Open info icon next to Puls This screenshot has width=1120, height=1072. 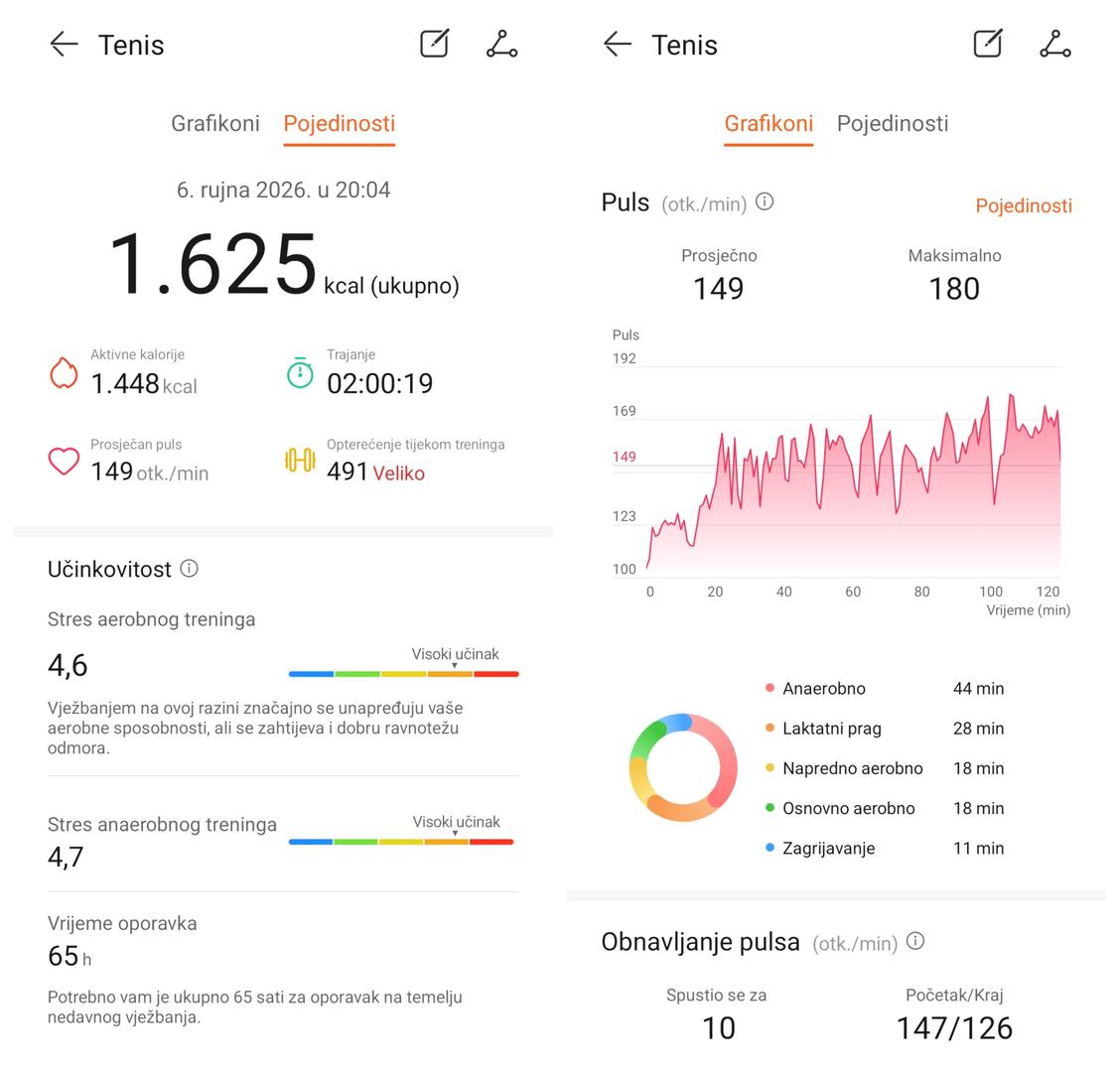click(x=765, y=202)
